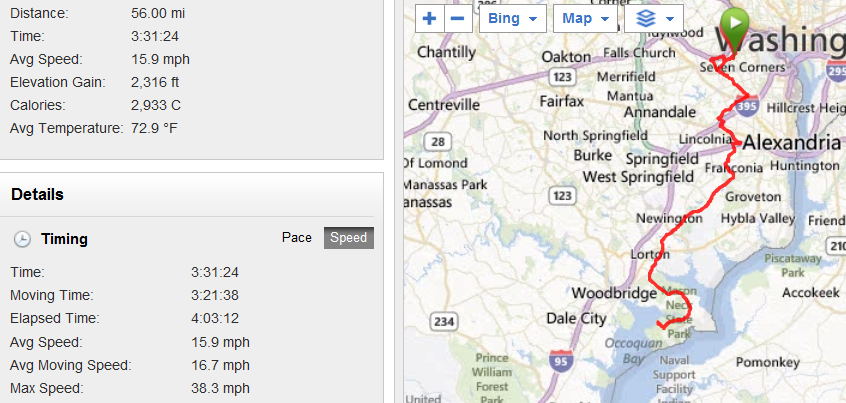Viewport: 846px width, 403px height.
Task: Click the Route 234 highway shield
Action: (x=443, y=321)
